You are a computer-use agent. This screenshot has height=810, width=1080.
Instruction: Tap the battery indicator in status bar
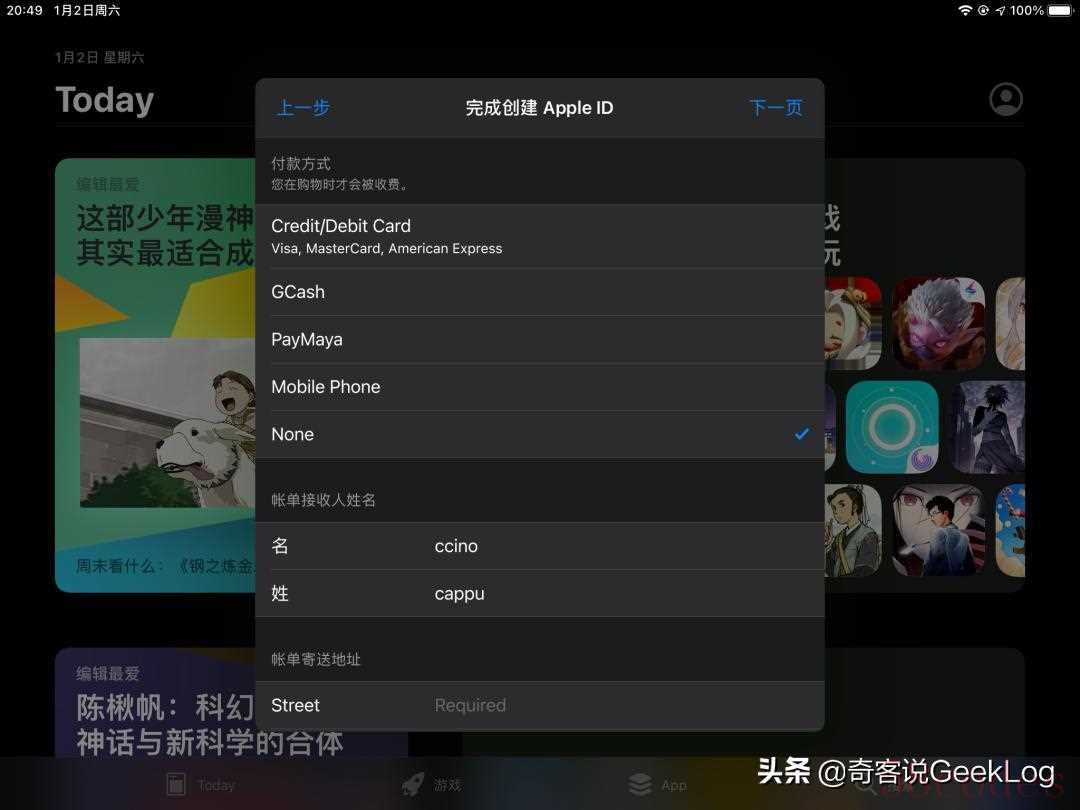pyautogui.click(x=1061, y=10)
